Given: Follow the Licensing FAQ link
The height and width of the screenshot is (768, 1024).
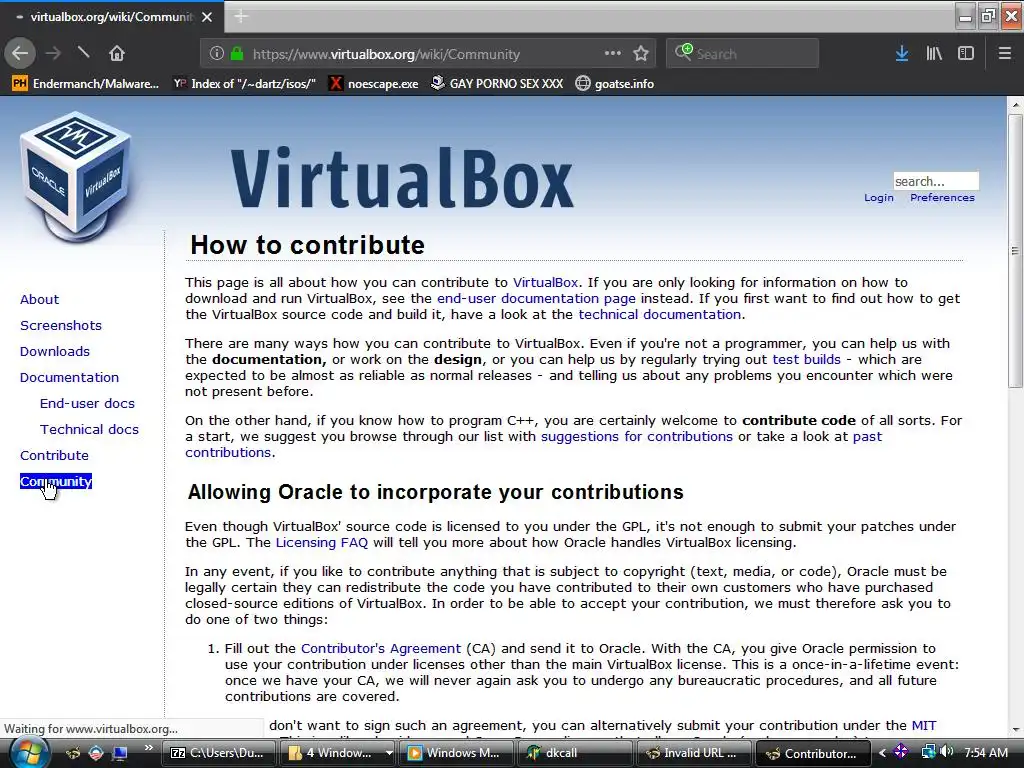Looking at the screenshot, I should 321,543.
